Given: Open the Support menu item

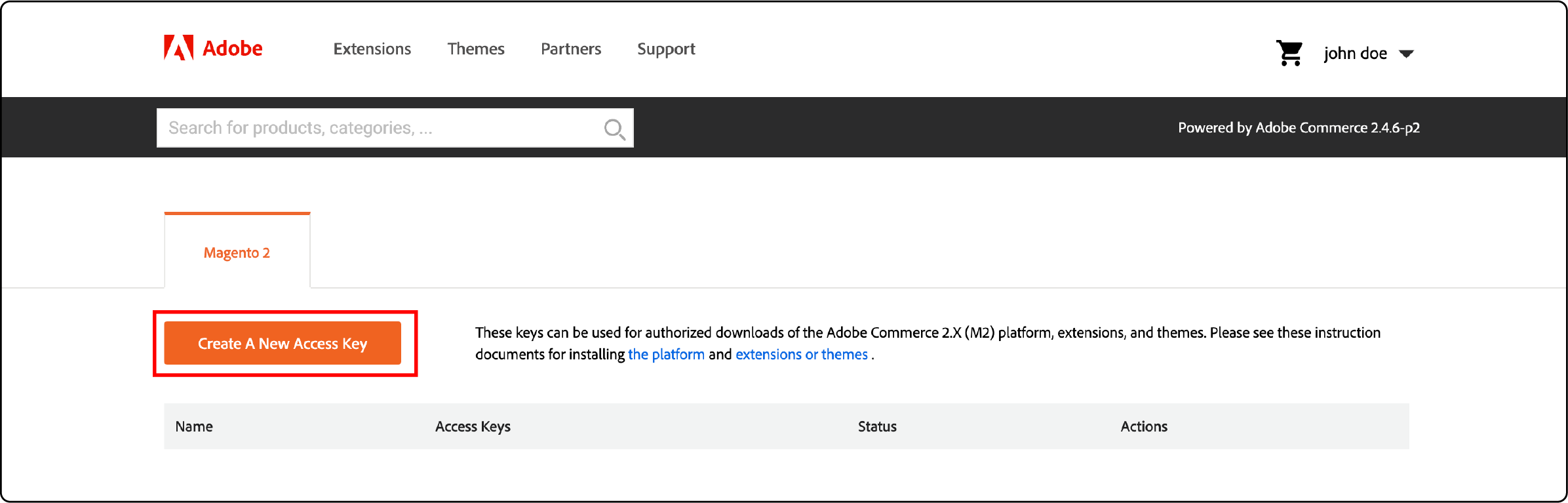Looking at the screenshot, I should tap(666, 50).
